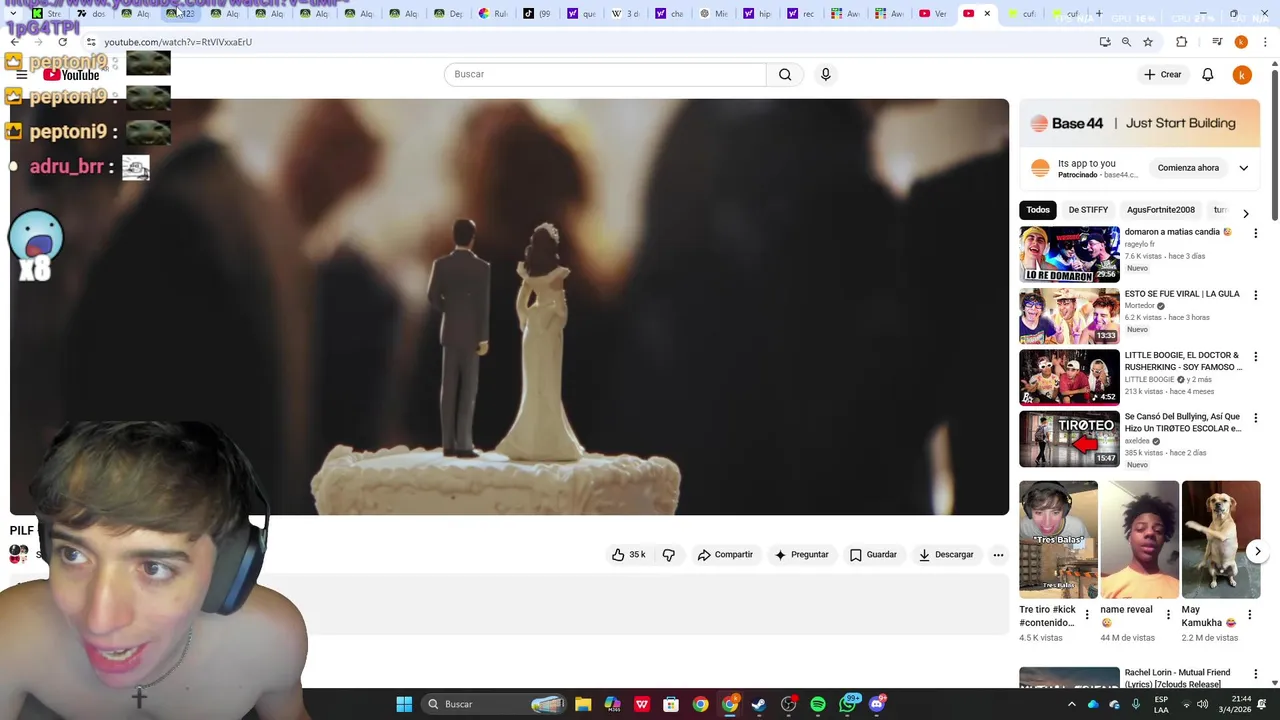Click the YouTube search magnifier button

click(785, 74)
